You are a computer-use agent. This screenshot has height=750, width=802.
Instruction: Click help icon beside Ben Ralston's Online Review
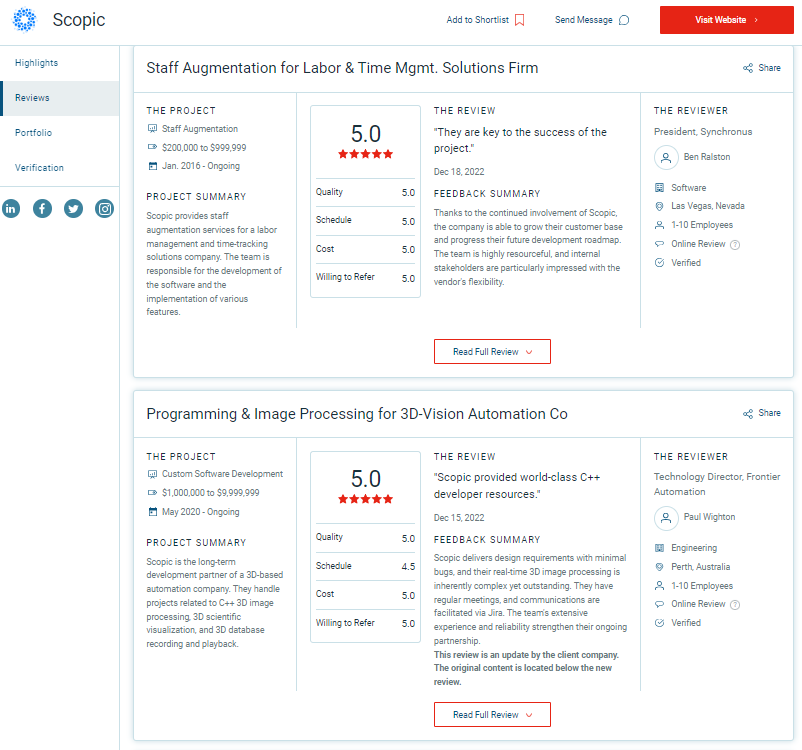(735, 245)
